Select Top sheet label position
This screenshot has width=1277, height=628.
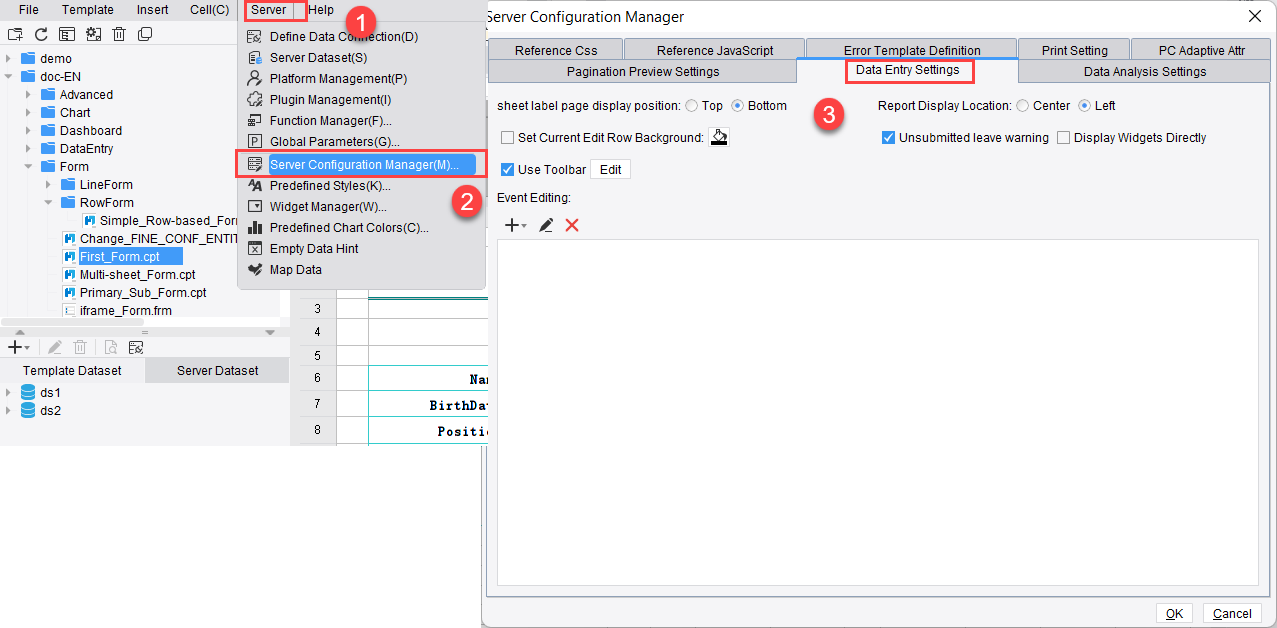click(x=692, y=106)
